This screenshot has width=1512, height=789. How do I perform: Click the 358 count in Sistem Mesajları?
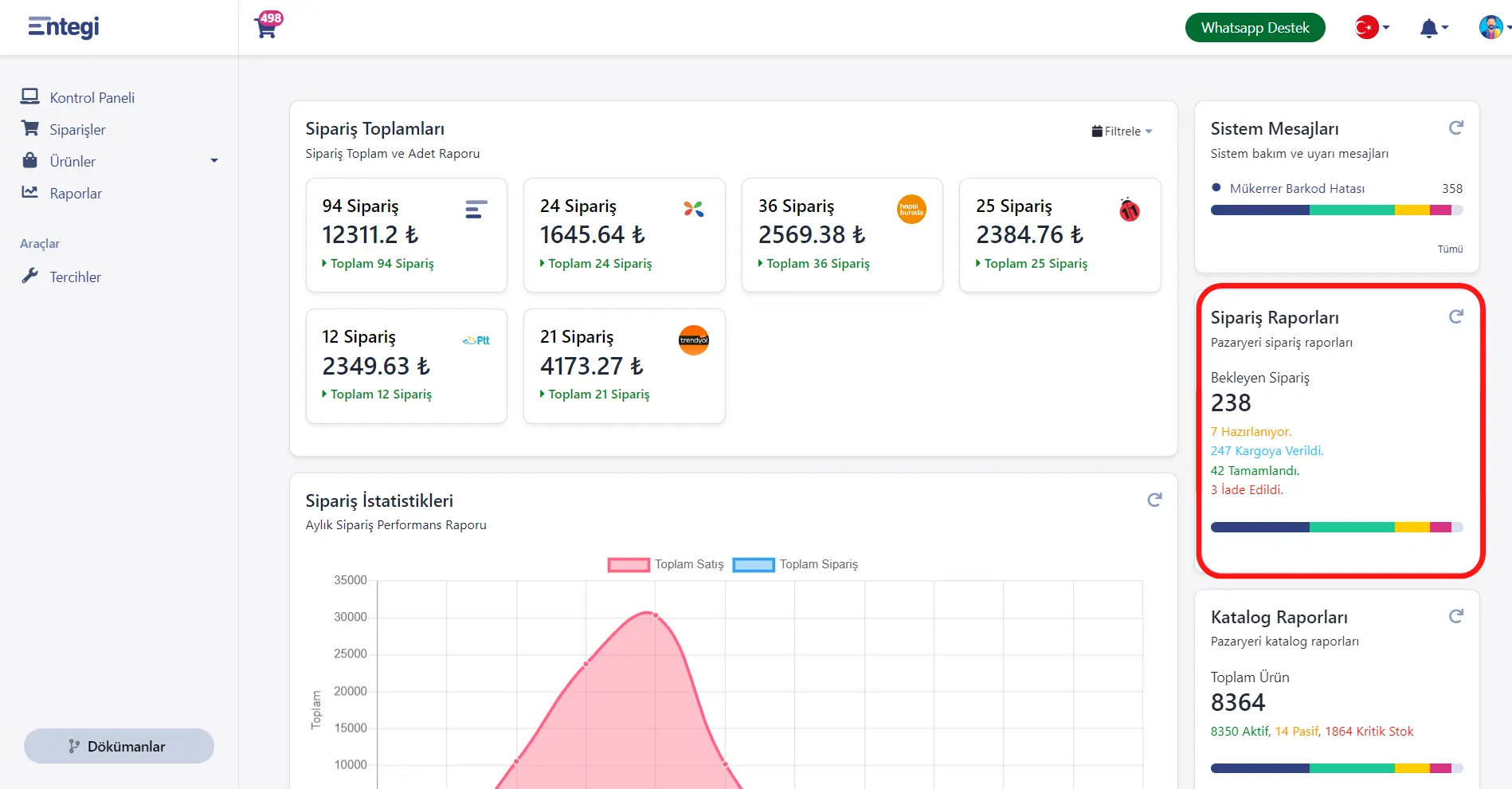point(1452,188)
